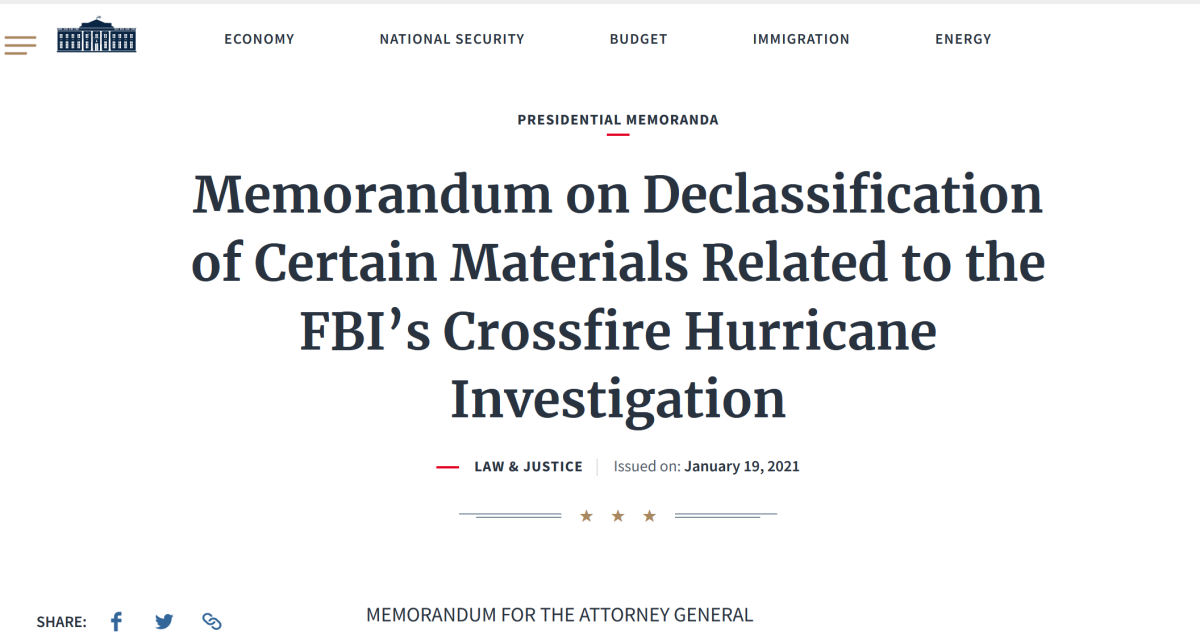Click the Memorandum for the Attorney General text
This screenshot has height=639, width=1200.
tap(559, 615)
